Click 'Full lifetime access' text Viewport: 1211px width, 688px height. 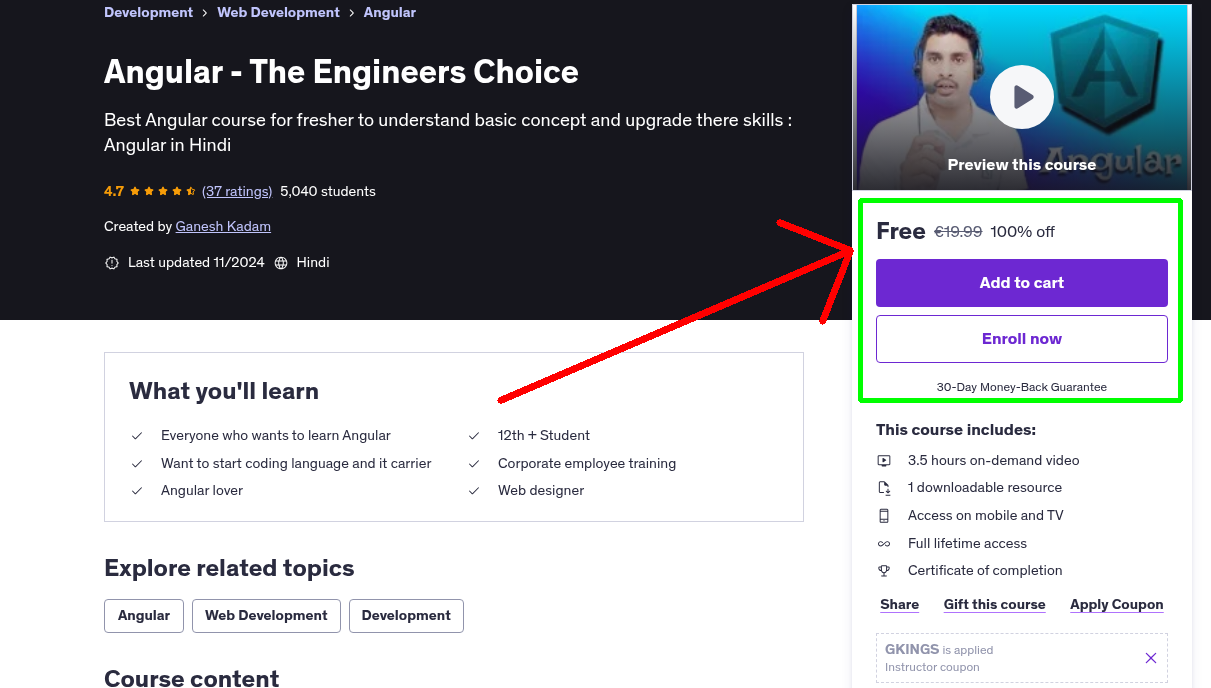click(967, 544)
